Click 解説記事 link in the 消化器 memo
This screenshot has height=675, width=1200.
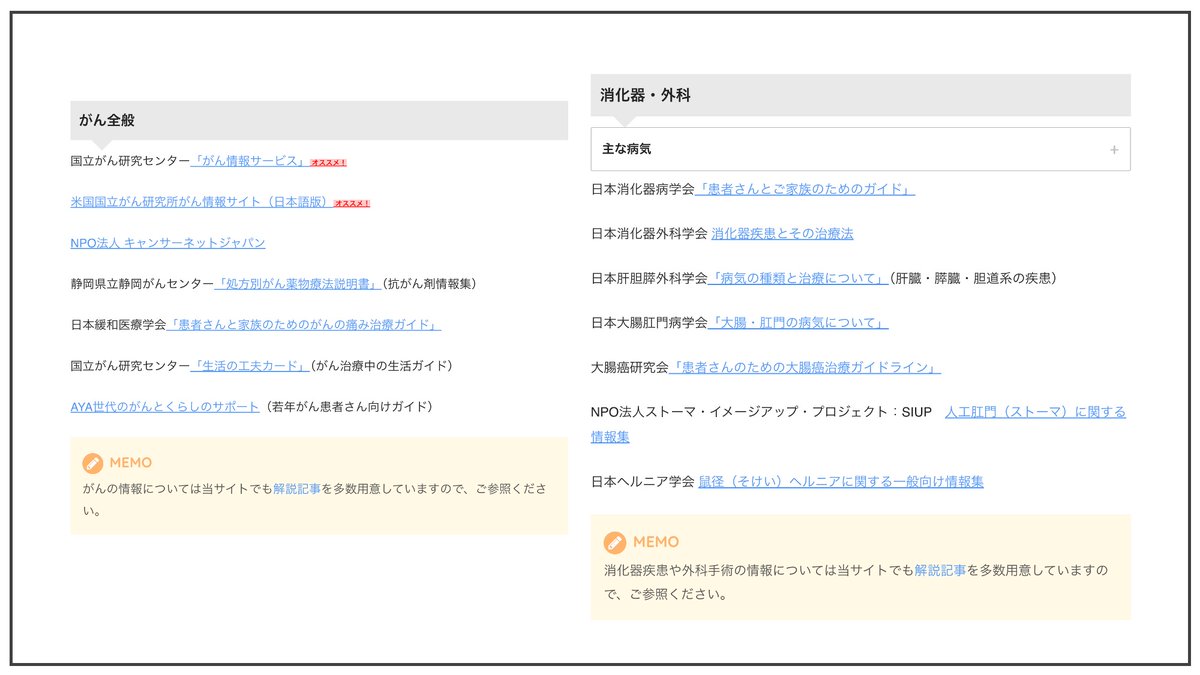pos(940,570)
